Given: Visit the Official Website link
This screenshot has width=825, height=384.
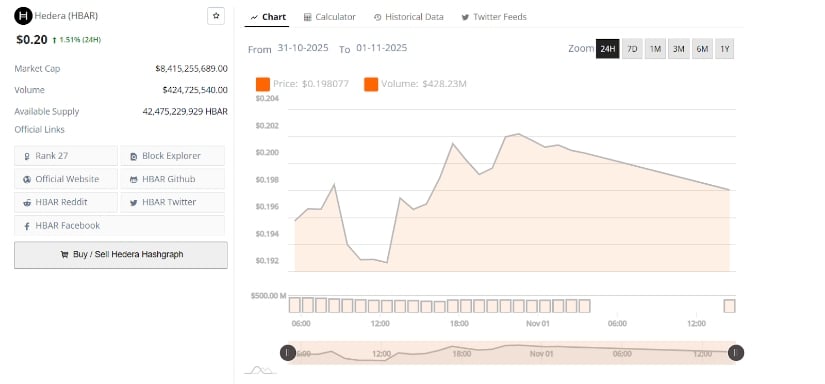Looking at the screenshot, I should pyautogui.click(x=66, y=179).
